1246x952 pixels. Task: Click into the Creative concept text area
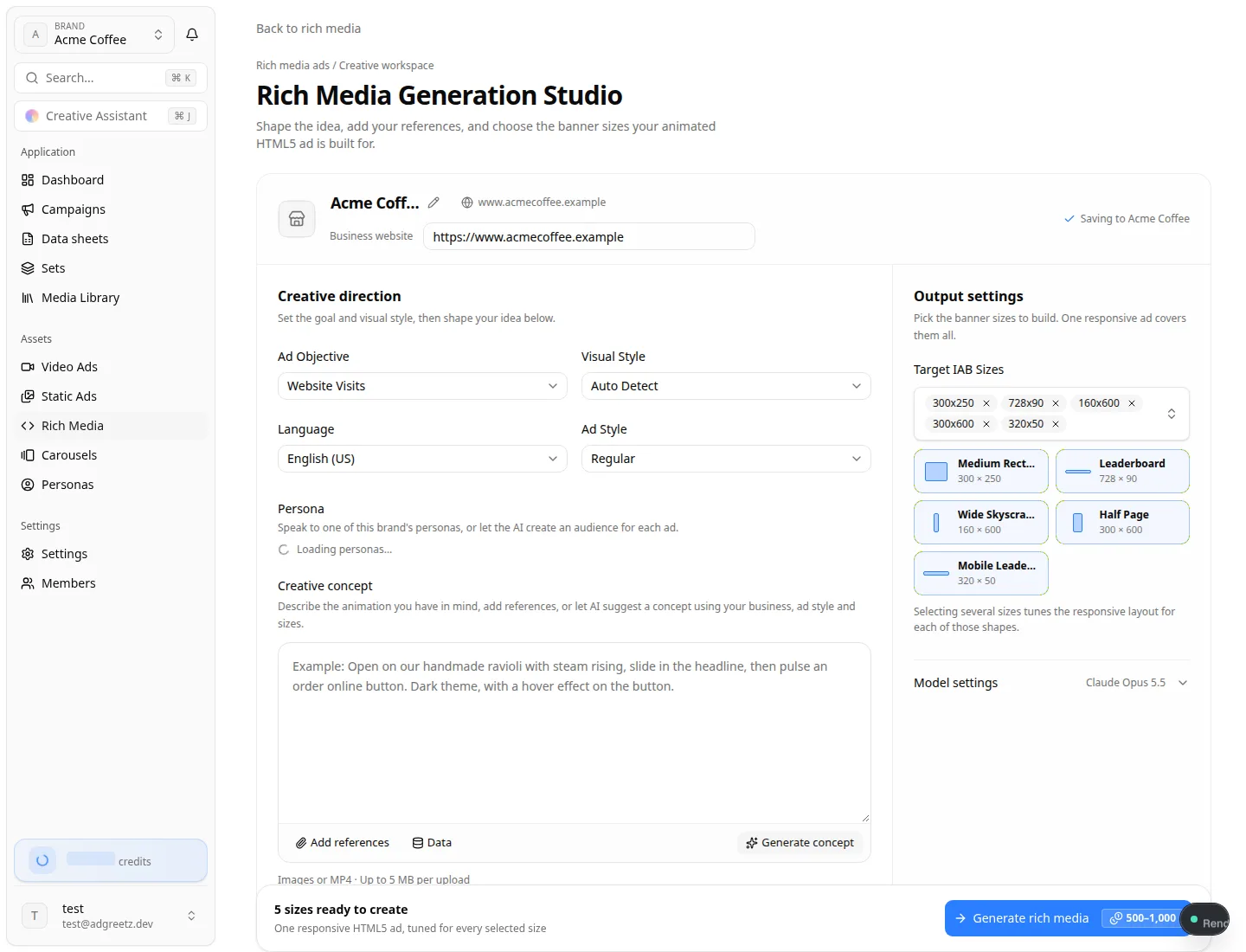tap(574, 732)
